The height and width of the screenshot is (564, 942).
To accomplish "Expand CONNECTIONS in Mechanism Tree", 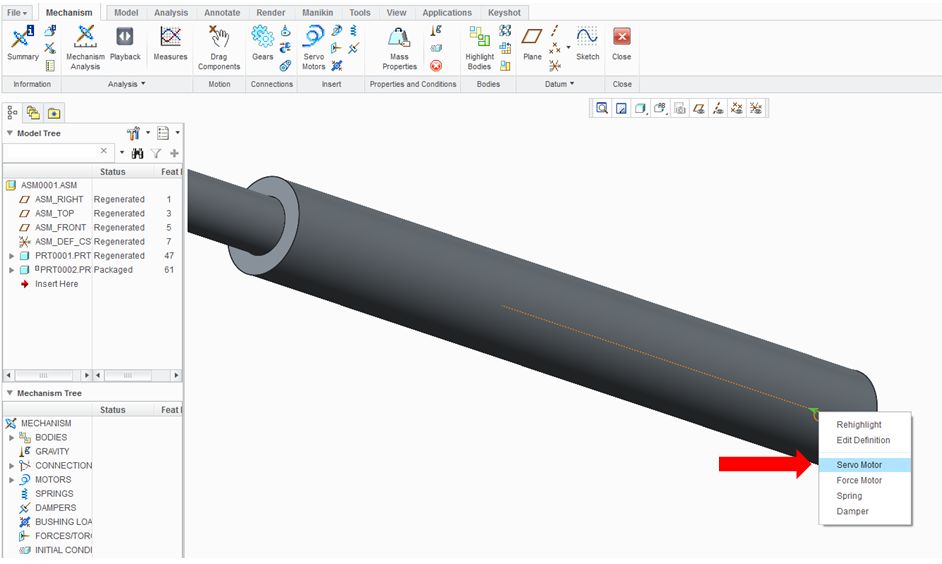I will click(x=11, y=466).
